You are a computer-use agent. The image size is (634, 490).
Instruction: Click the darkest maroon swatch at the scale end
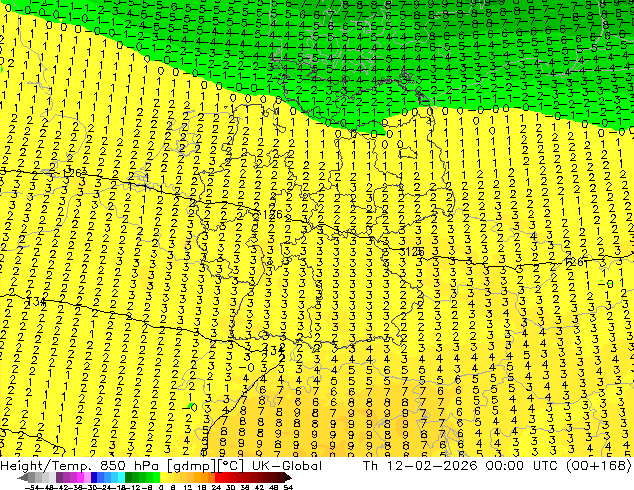[x=281, y=477]
